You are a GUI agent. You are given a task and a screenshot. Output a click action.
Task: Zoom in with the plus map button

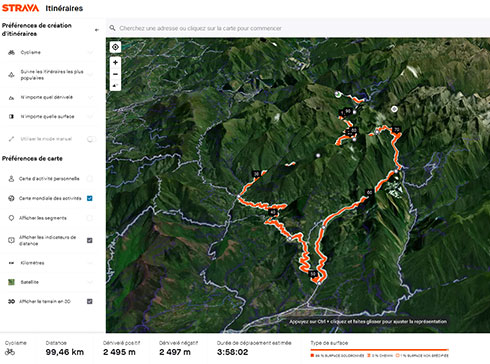click(115, 62)
